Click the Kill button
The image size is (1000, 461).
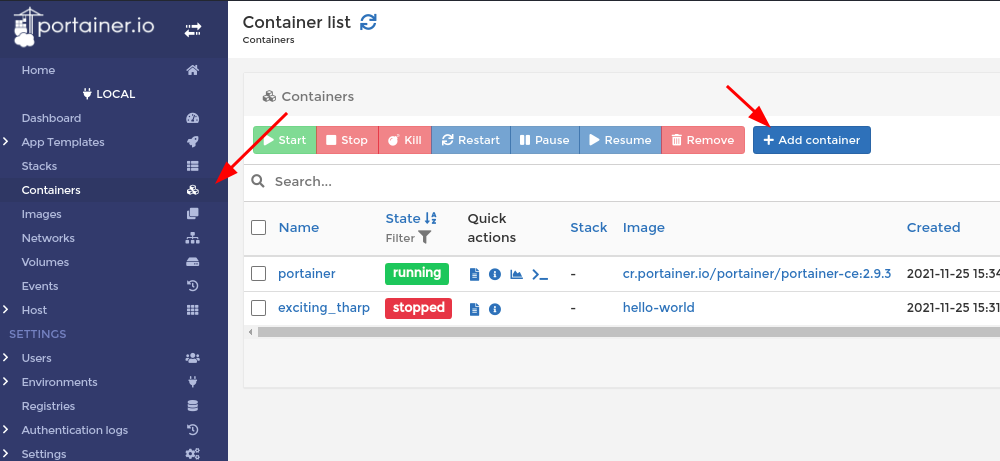click(405, 140)
